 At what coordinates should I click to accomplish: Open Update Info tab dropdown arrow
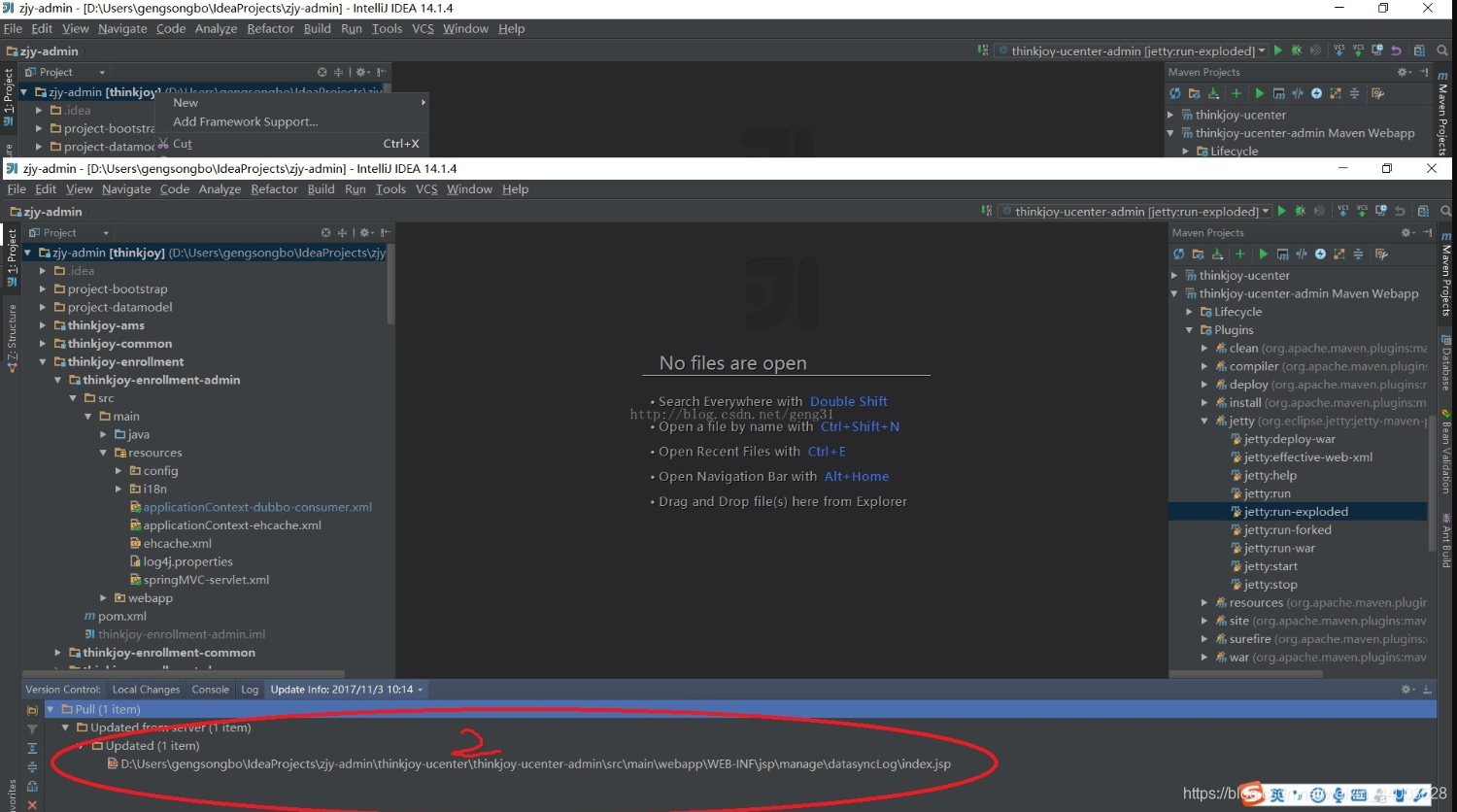[x=421, y=690]
